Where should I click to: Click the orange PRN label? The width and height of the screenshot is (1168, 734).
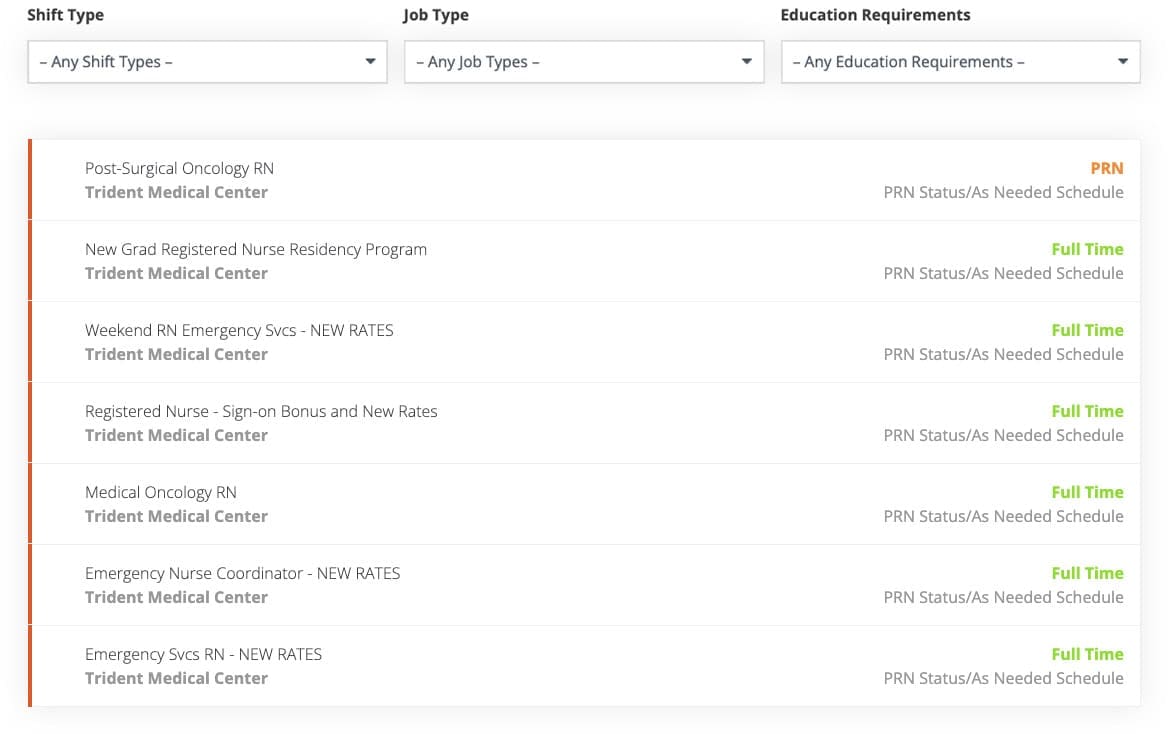pos(1107,168)
